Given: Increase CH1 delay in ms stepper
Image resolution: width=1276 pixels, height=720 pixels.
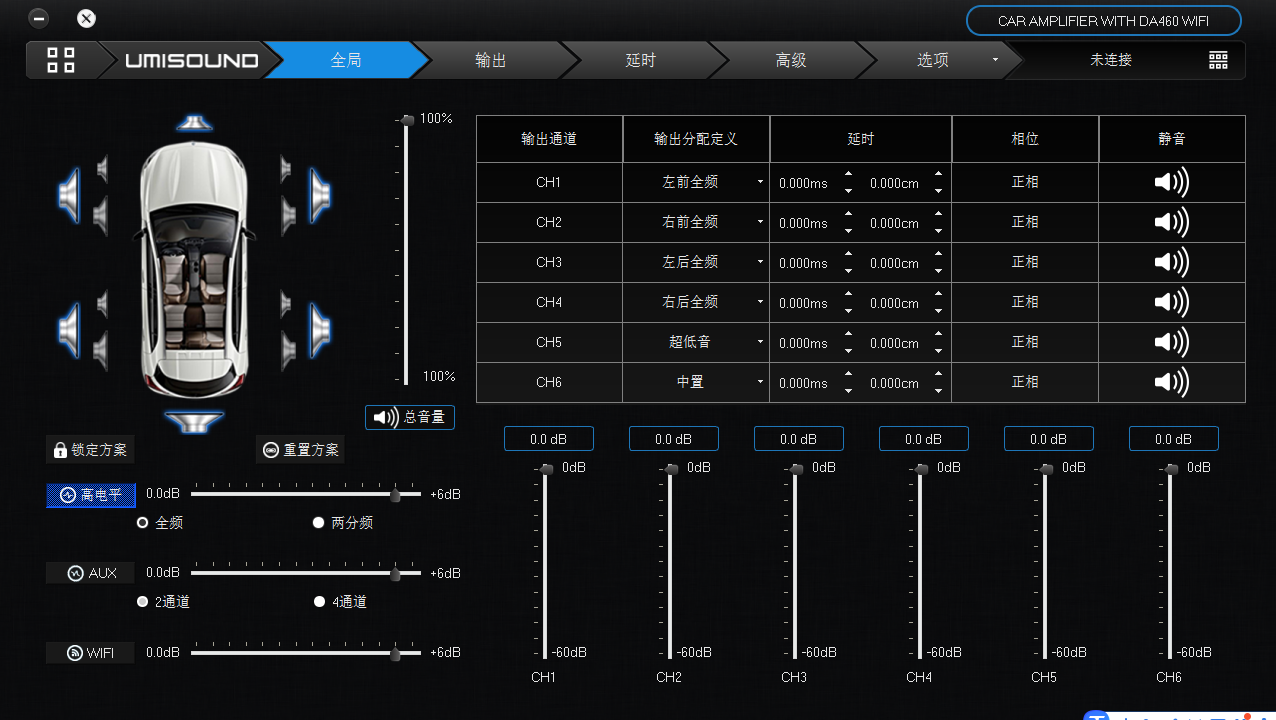Looking at the screenshot, I should 848,175.
